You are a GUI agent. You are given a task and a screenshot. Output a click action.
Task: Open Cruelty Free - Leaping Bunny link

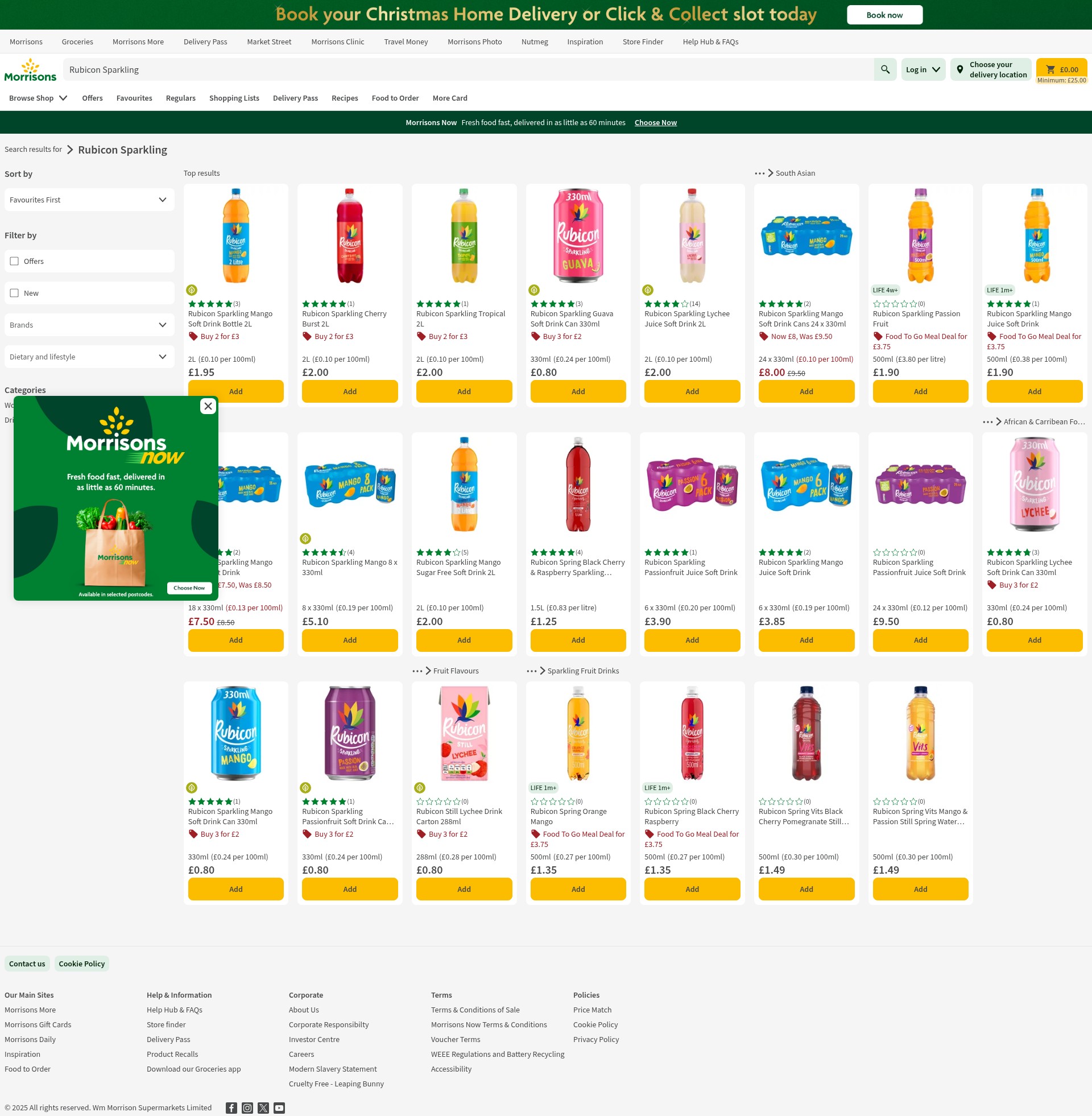coord(336,1084)
